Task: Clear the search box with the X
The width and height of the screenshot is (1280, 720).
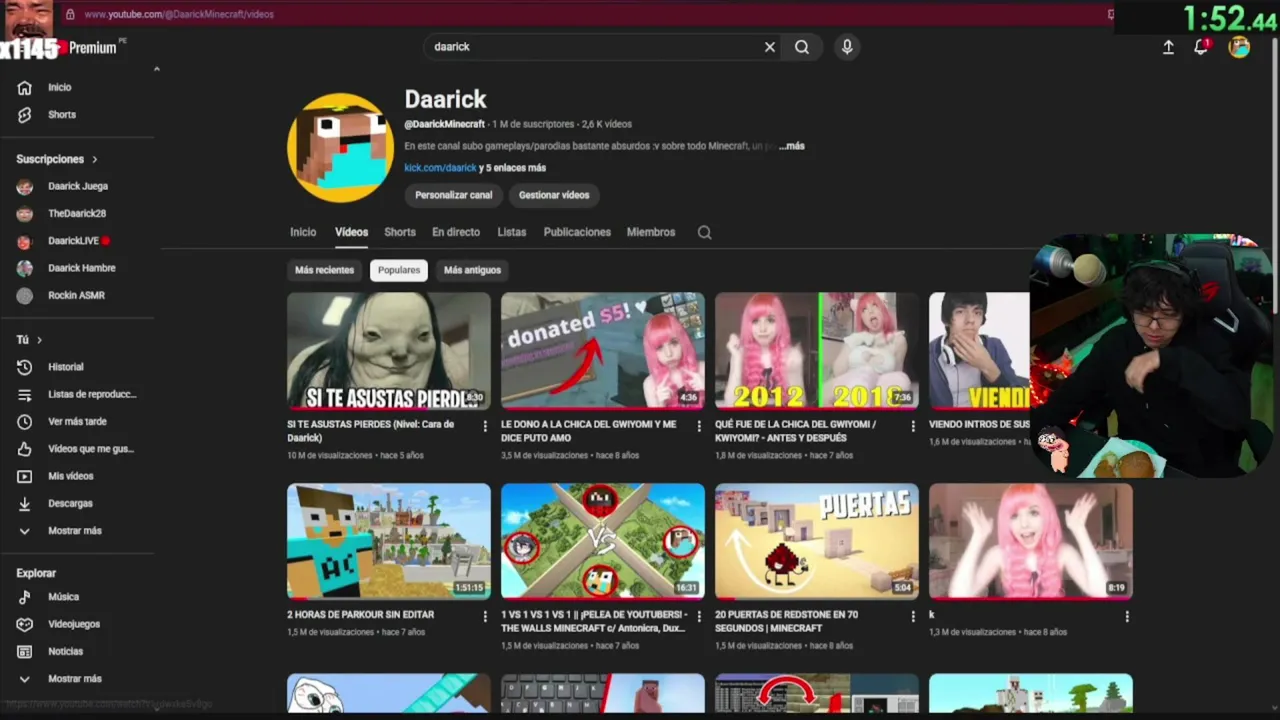Action: click(770, 47)
